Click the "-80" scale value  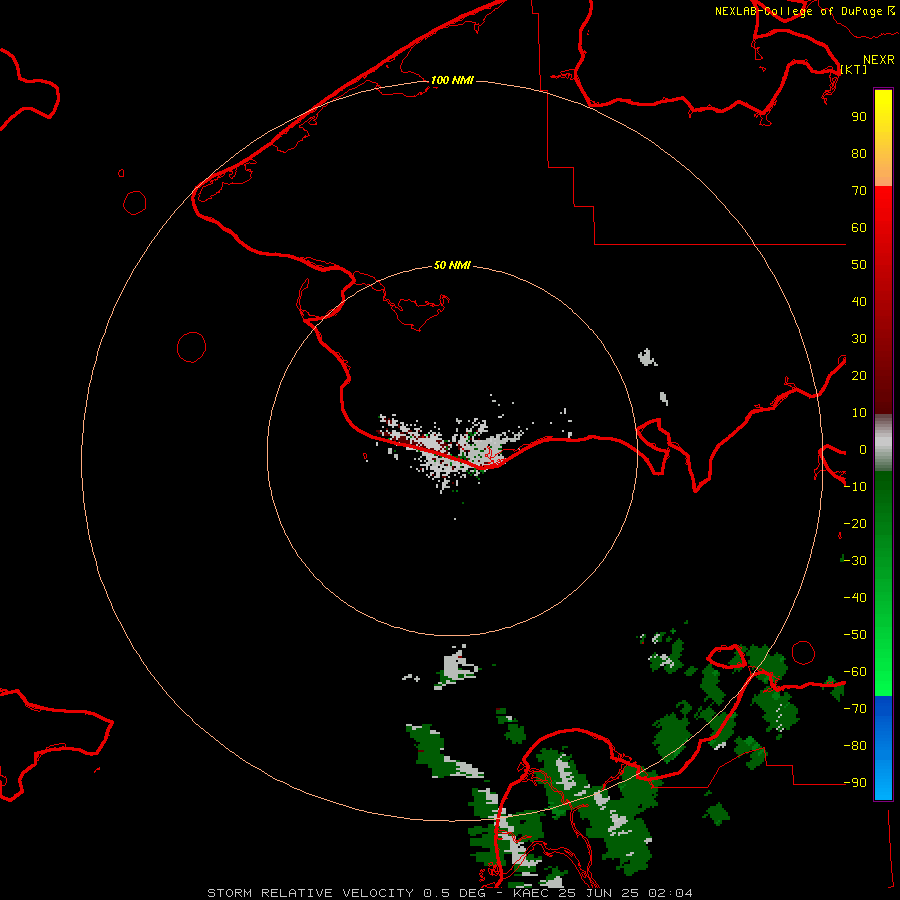855,746
